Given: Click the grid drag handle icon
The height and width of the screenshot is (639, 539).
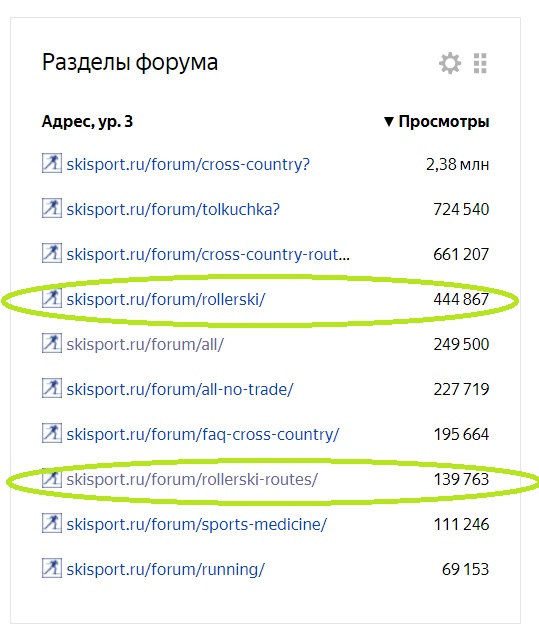Looking at the screenshot, I should pyautogui.click(x=480, y=63).
